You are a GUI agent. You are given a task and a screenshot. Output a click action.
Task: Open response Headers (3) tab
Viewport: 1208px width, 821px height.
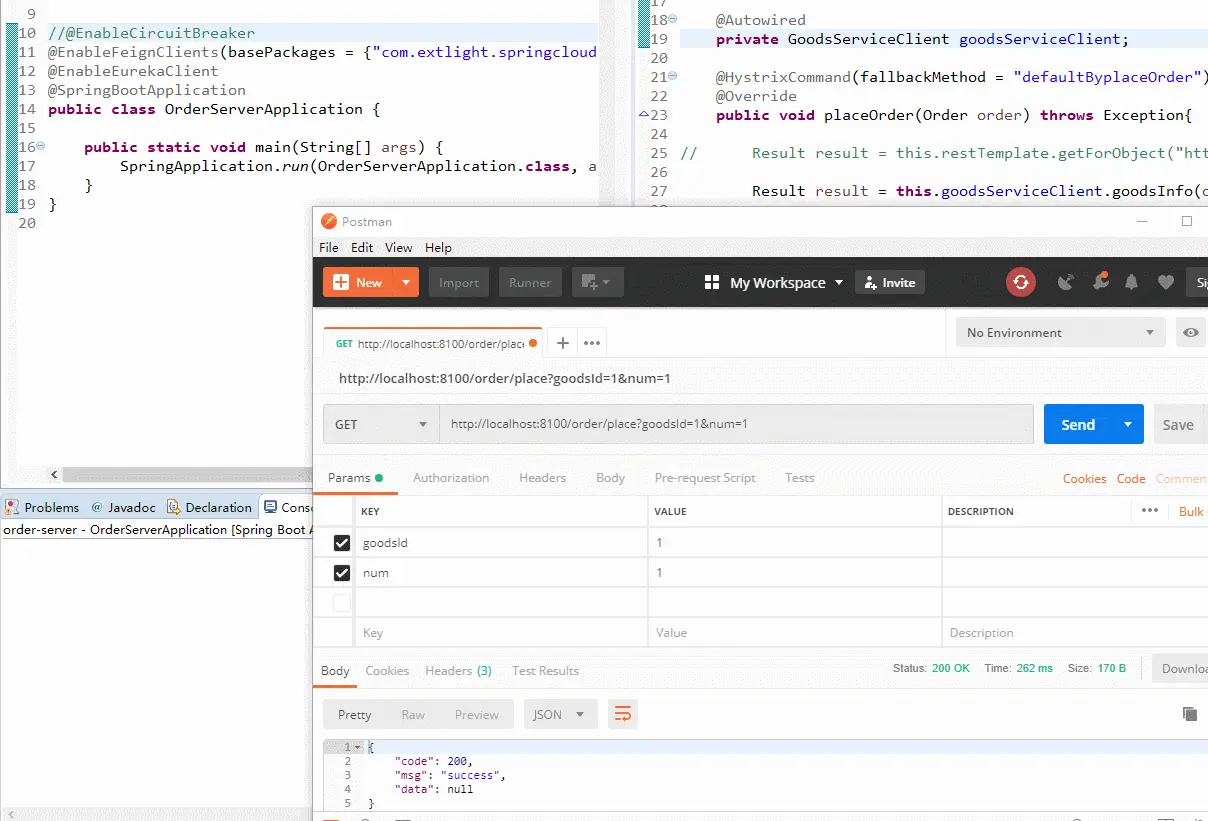(458, 670)
